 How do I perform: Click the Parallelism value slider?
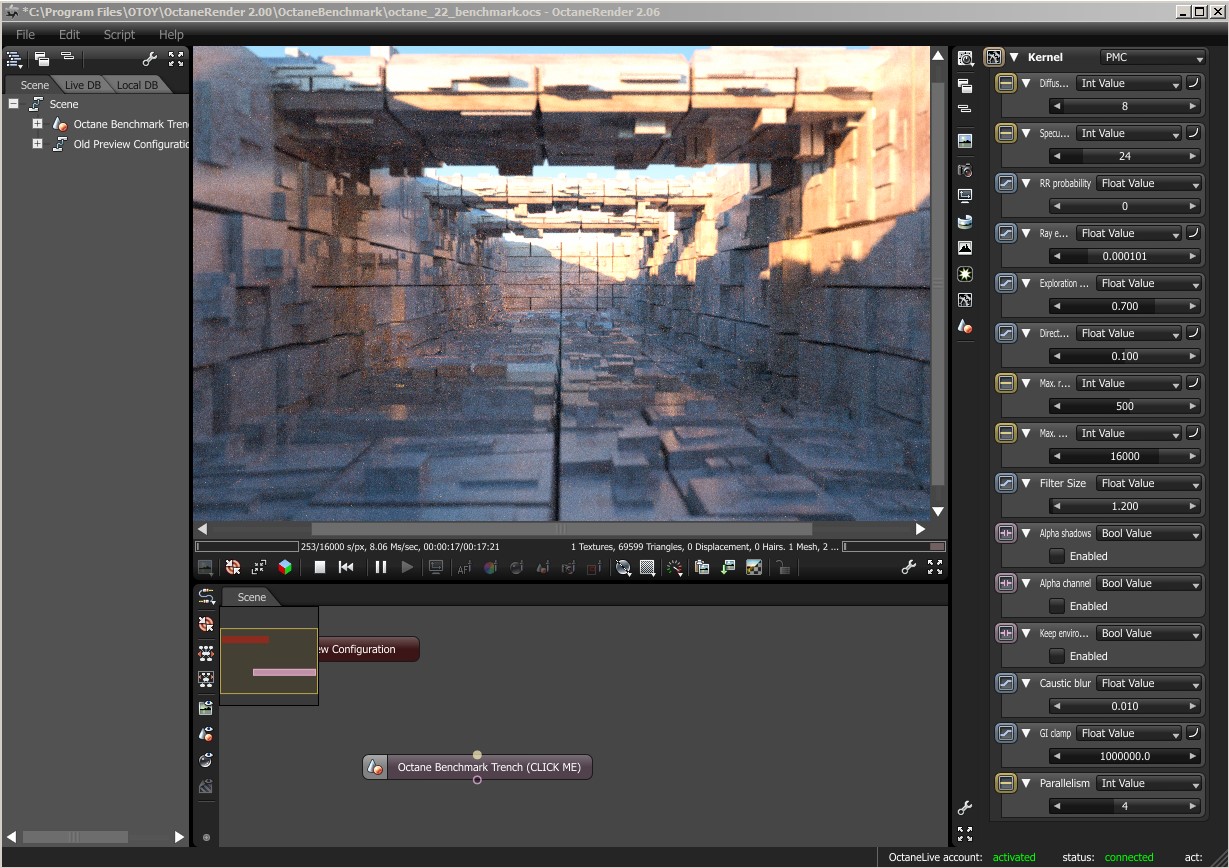1124,806
